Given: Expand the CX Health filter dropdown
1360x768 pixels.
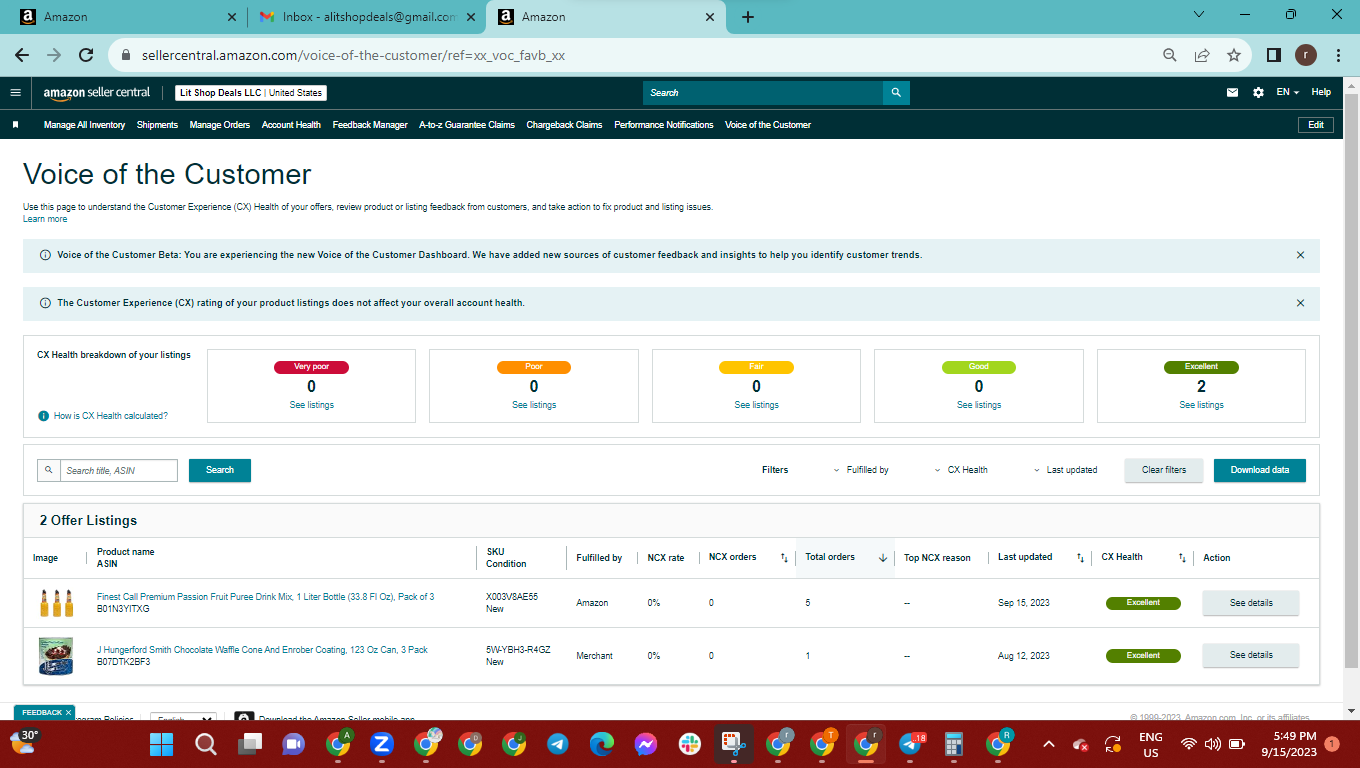Looking at the screenshot, I should tap(961, 470).
